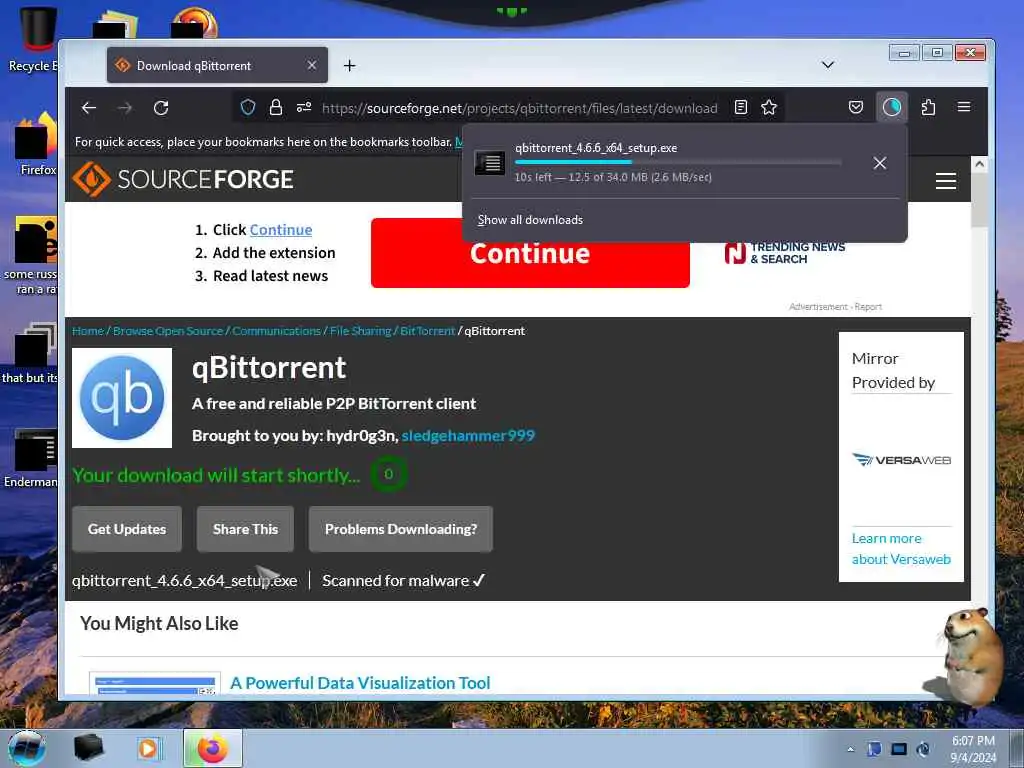Viewport: 1024px width, 768px height.
Task: Click the Enderman desktop icon
Action: tap(33, 457)
